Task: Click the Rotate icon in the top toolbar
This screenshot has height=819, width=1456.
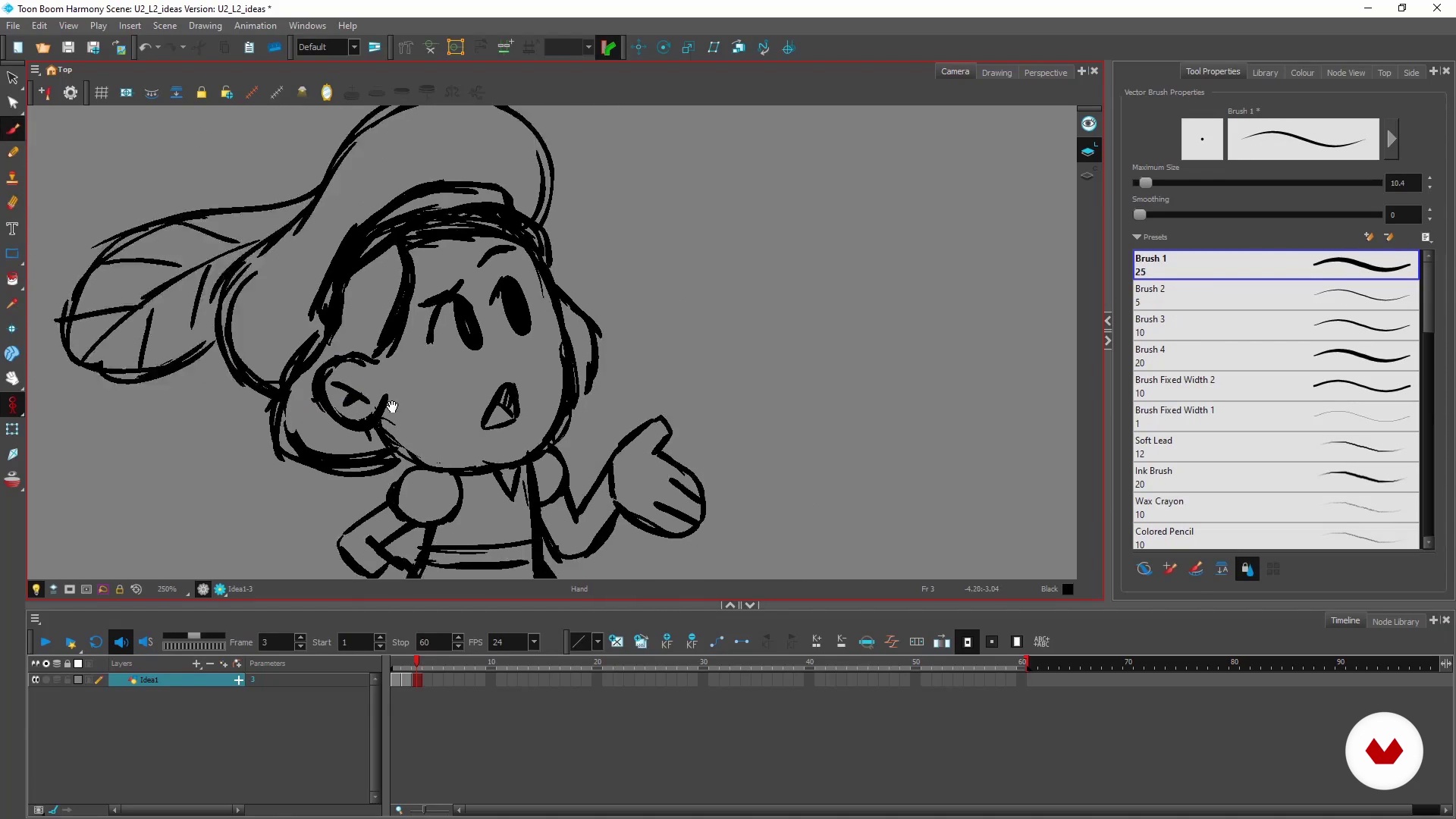Action: (664, 47)
